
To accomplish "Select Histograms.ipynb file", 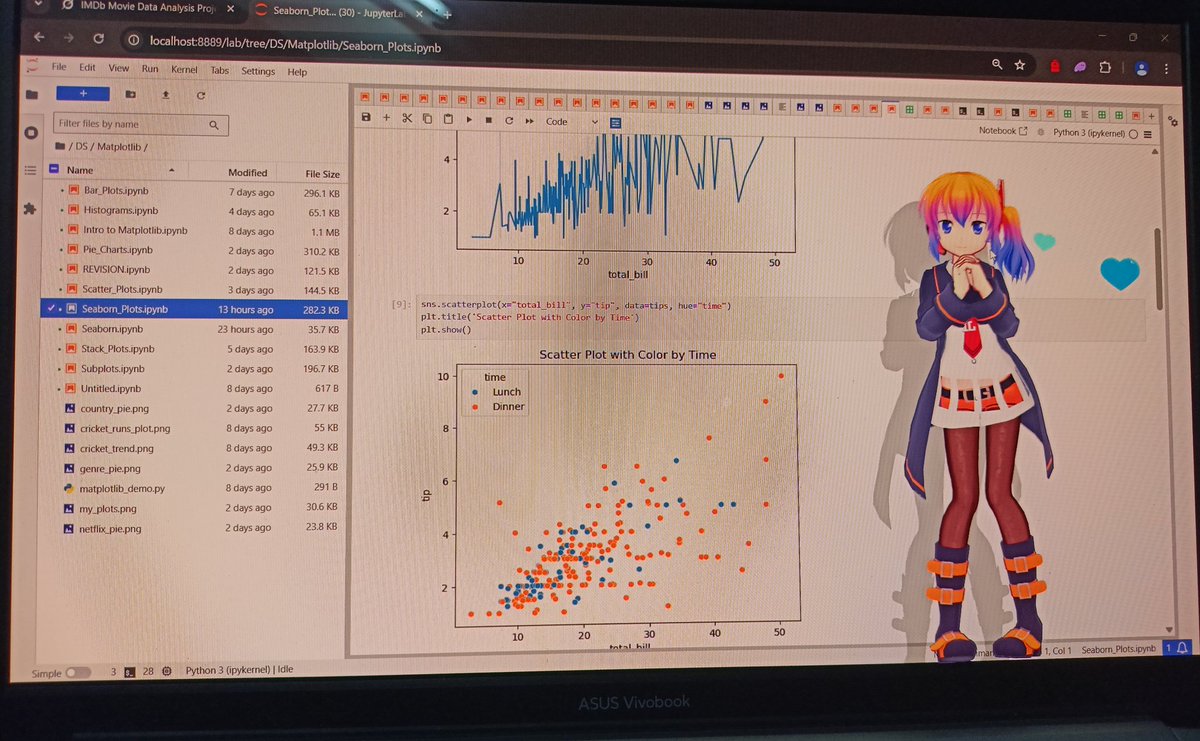I will tap(120, 211).
